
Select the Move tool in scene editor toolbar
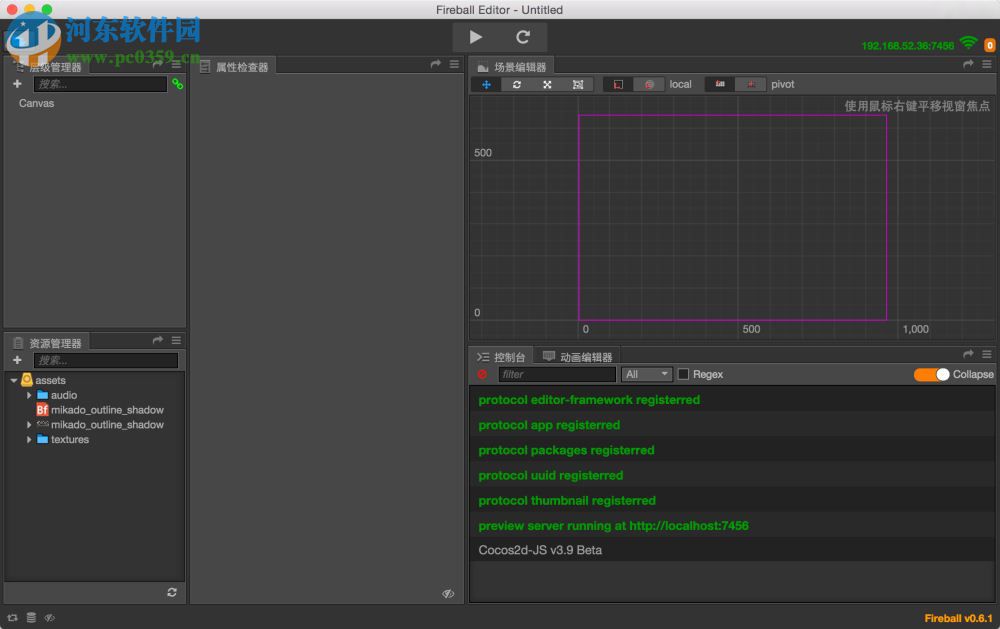point(484,84)
